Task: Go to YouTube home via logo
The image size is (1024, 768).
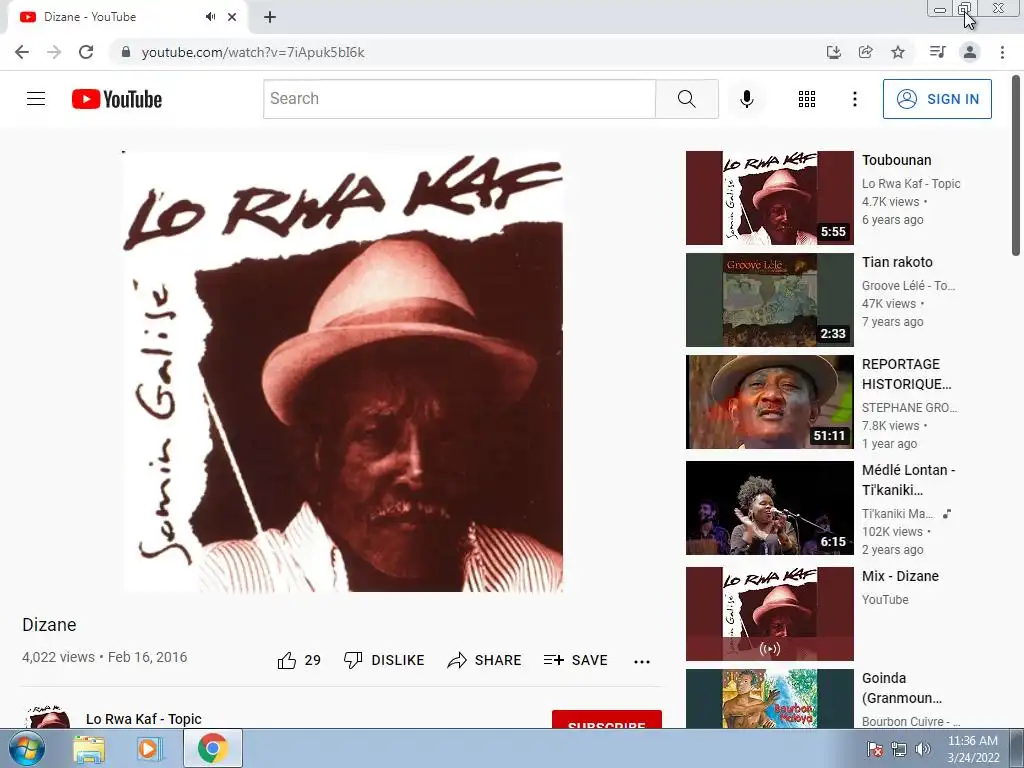Action: tap(117, 99)
